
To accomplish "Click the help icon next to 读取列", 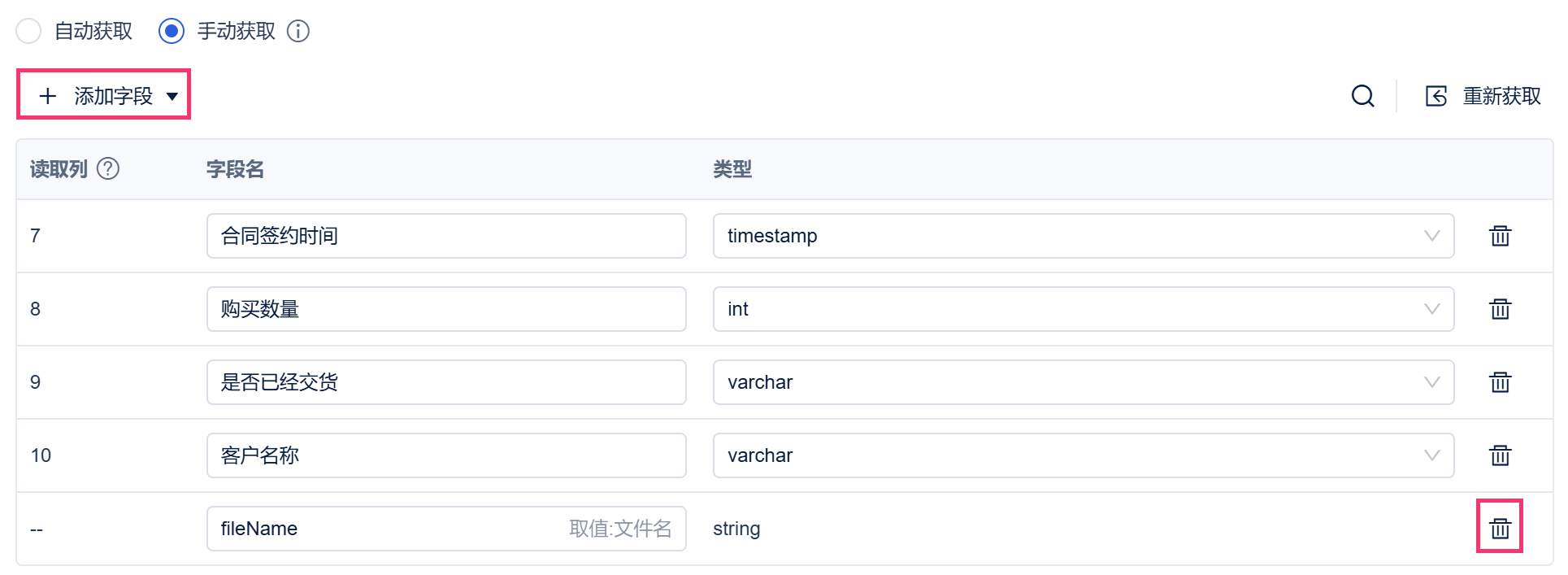I will tap(108, 168).
